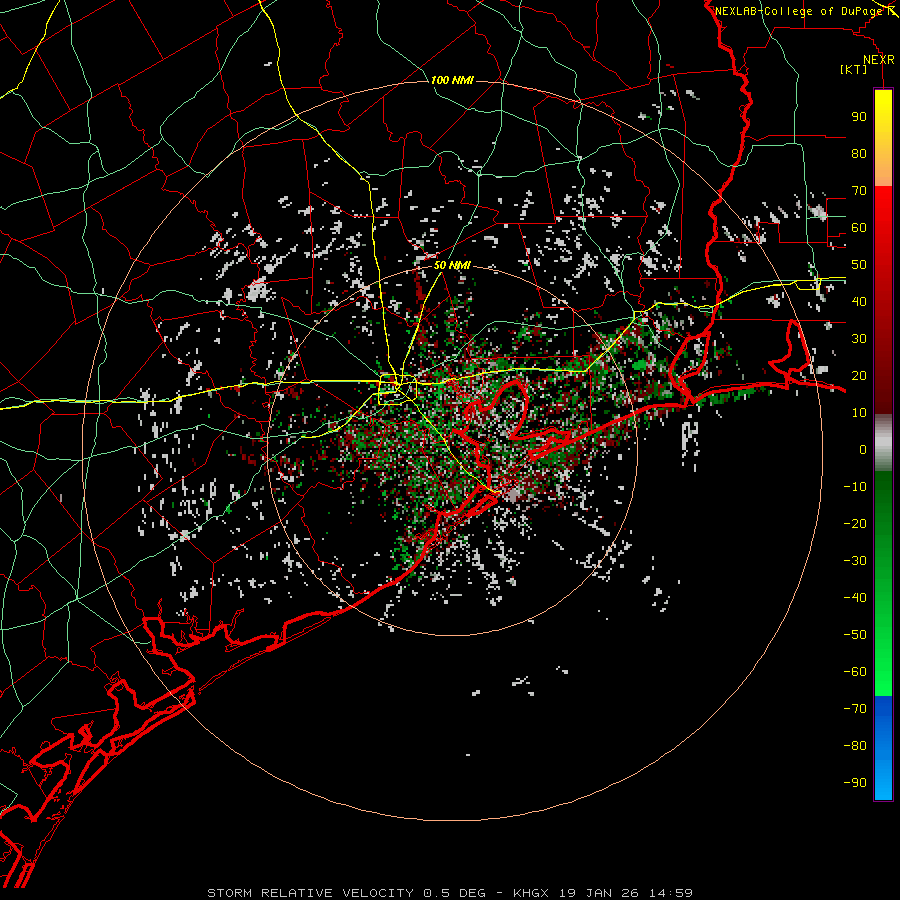Select the "50" value on the velocity scale
This screenshot has width=900, height=900.
tap(859, 265)
